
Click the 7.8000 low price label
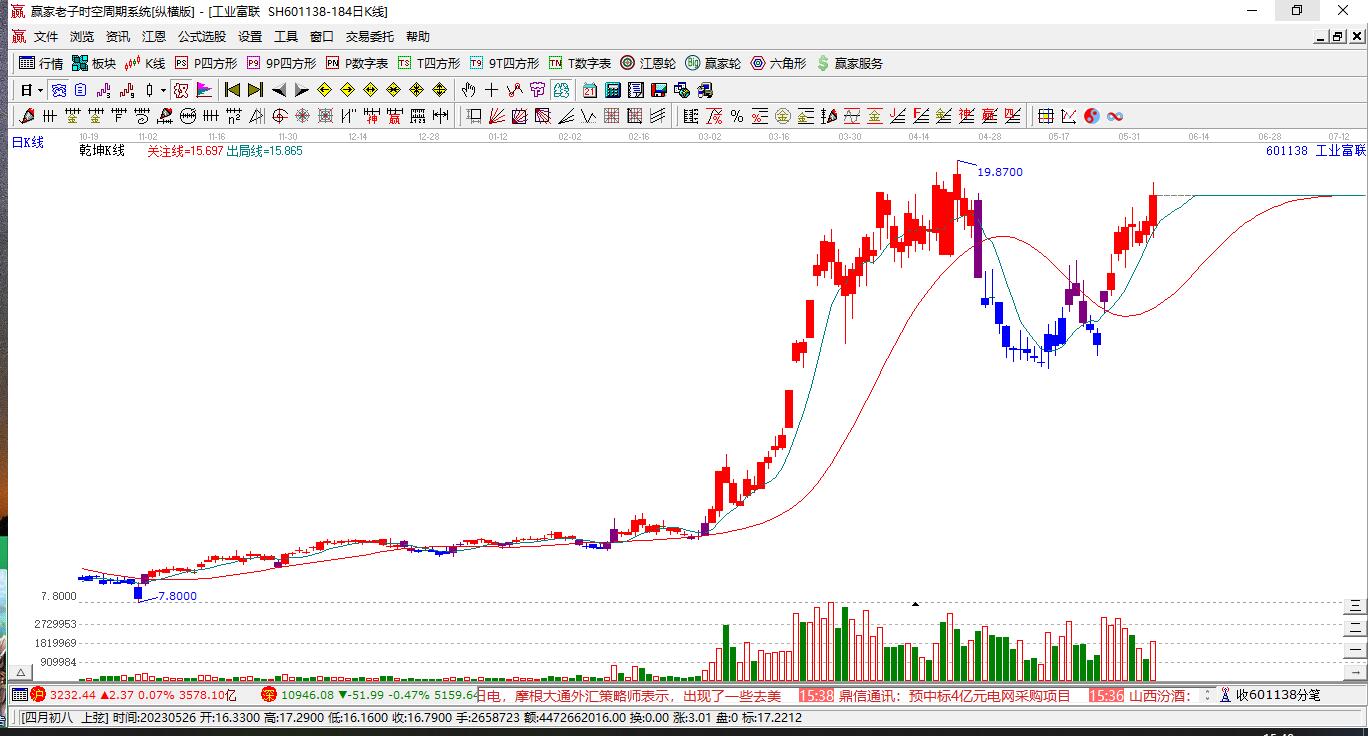coord(178,596)
